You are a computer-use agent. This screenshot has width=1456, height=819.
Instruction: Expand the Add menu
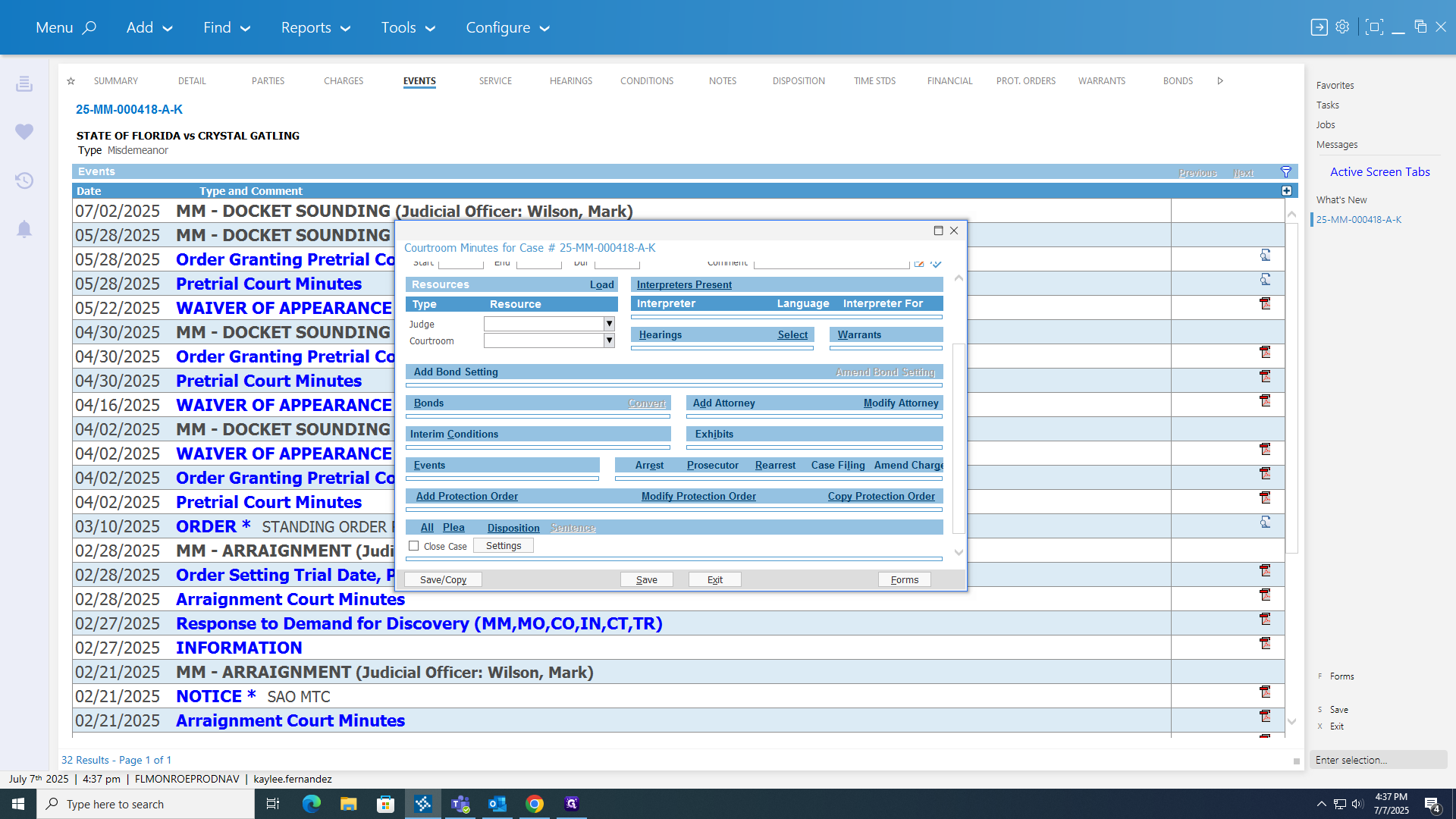click(x=149, y=27)
